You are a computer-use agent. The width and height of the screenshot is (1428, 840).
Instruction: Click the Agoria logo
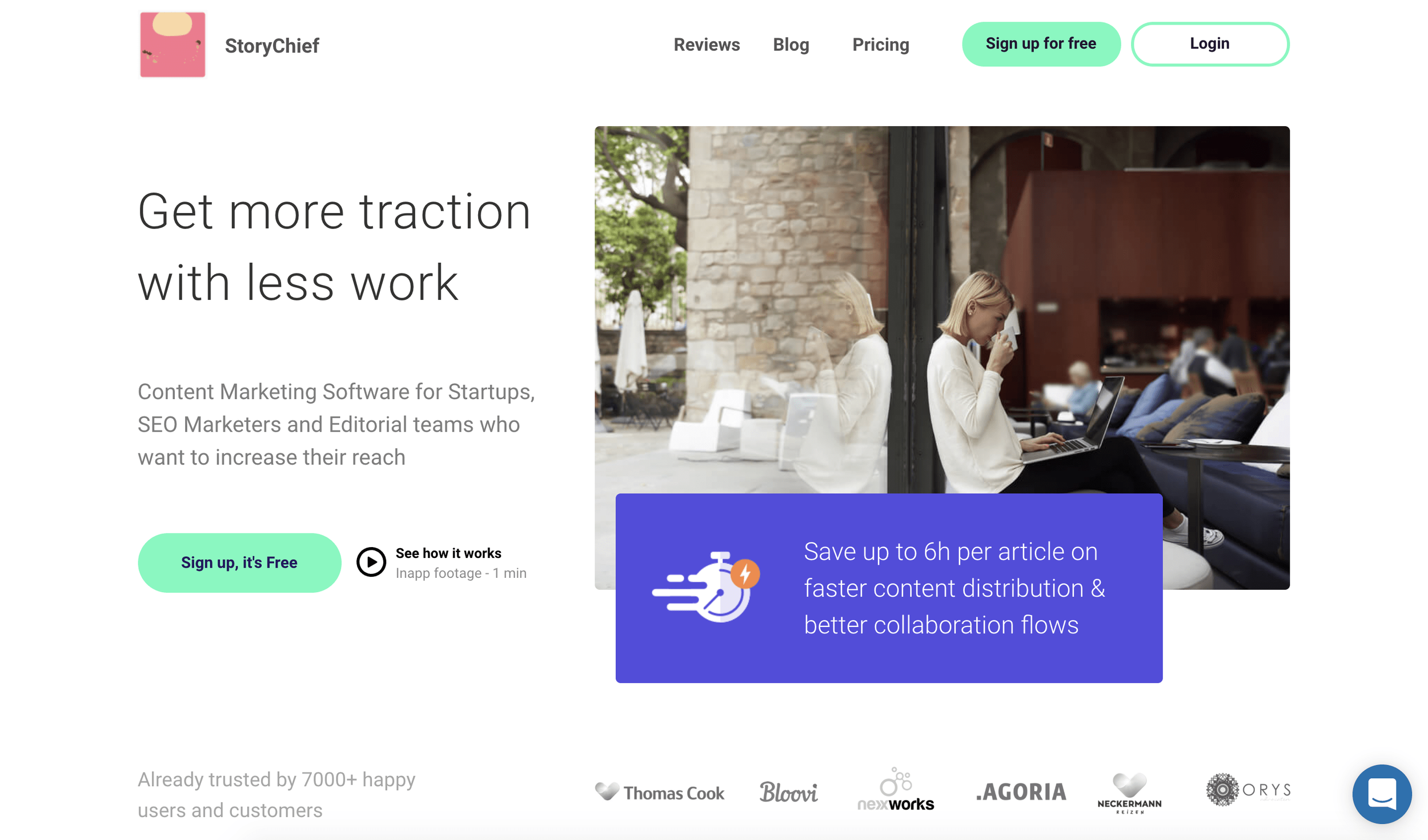pos(1021,791)
